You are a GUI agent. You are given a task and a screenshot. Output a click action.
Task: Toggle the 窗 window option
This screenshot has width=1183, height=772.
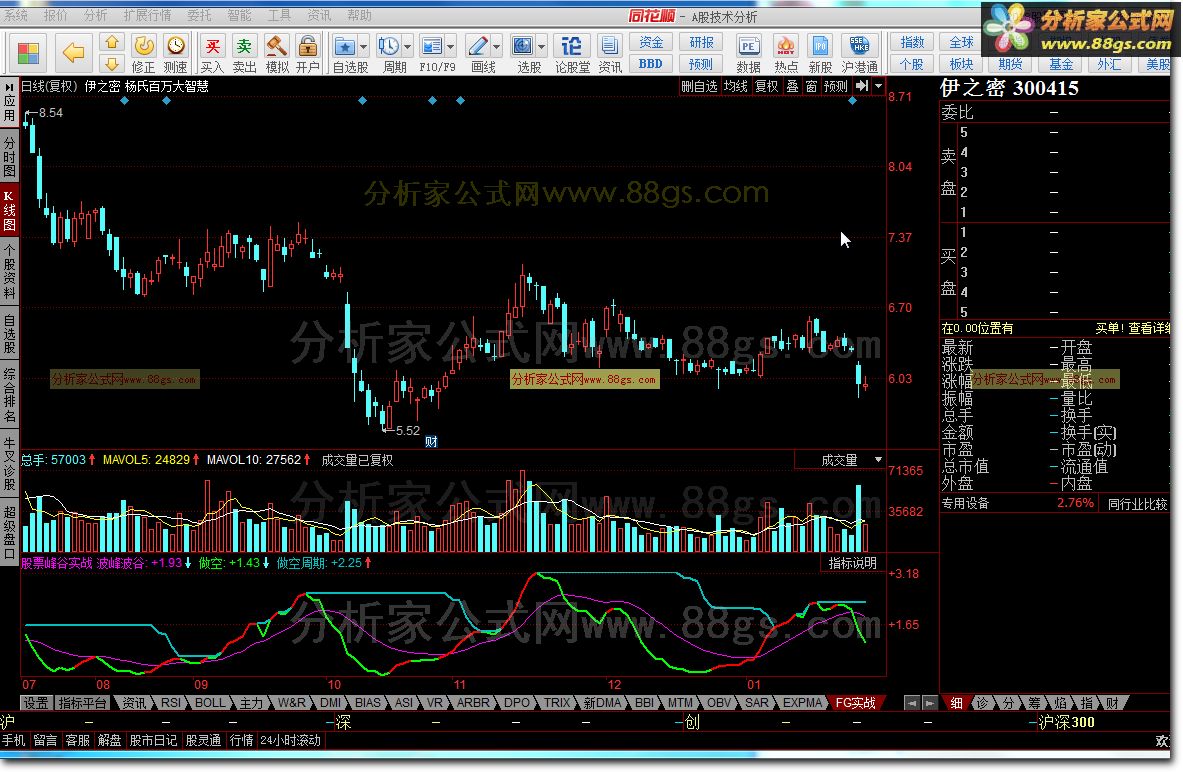811,86
